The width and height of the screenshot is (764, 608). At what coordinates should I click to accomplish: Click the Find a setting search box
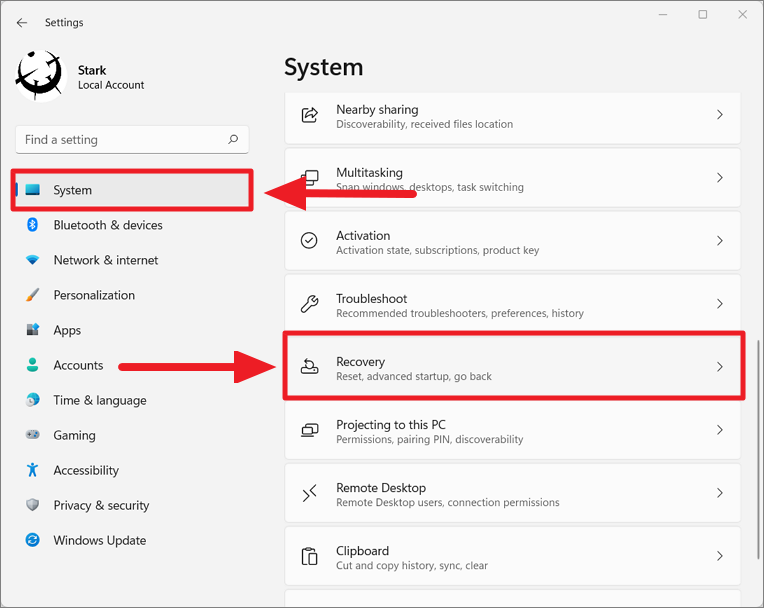pyautogui.click(x=132, y=140)
